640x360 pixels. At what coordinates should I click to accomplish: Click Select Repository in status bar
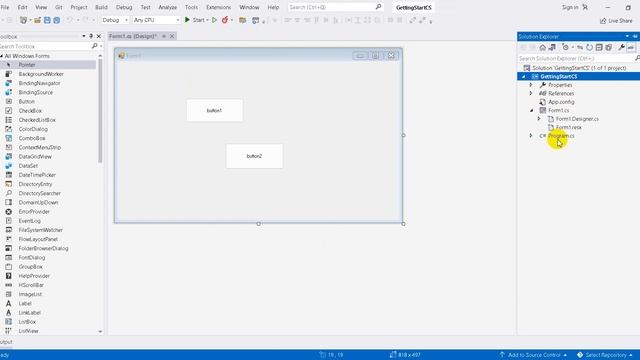605,355
